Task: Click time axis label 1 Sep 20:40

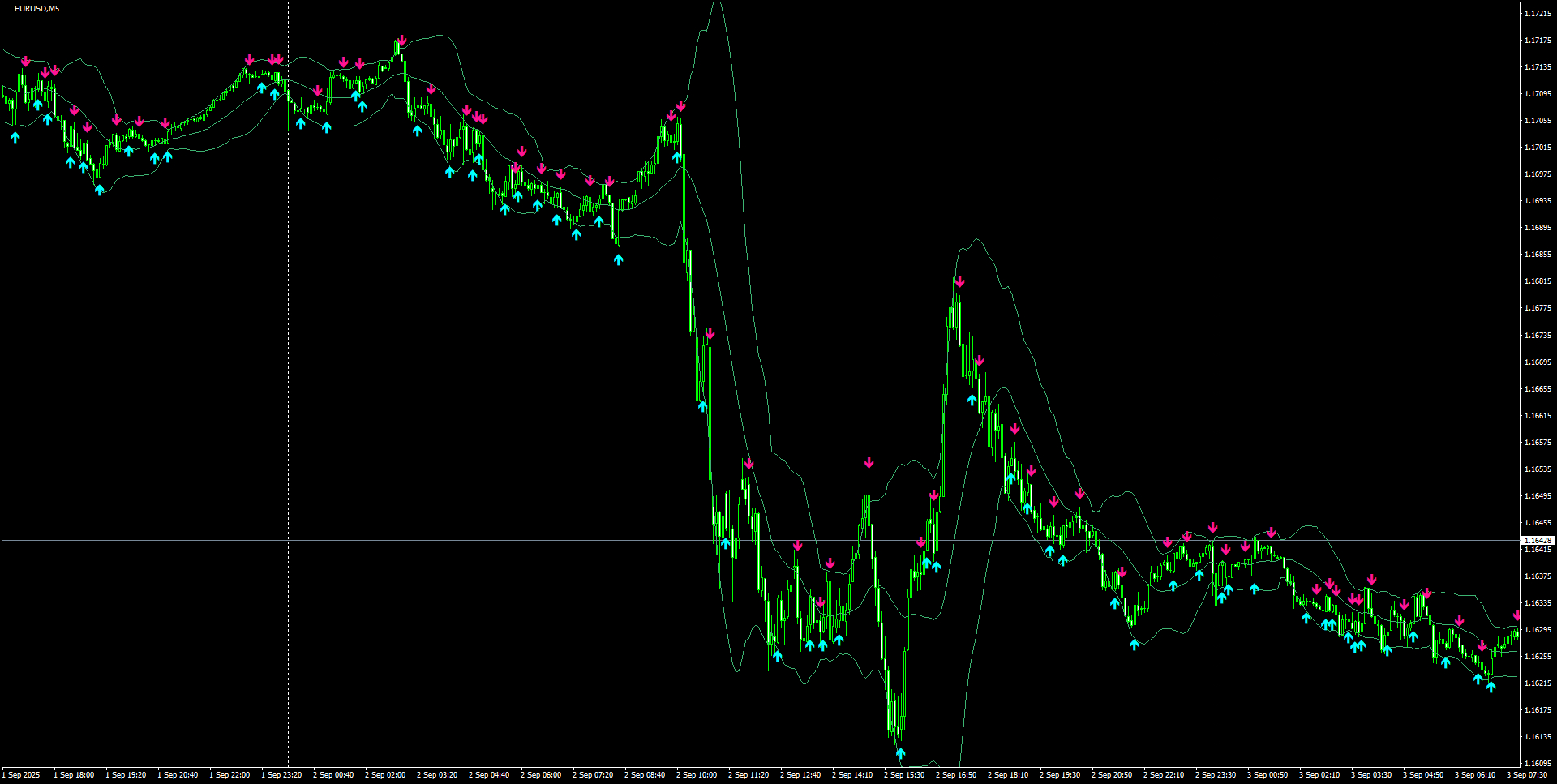Action: [x=178, y=775]
